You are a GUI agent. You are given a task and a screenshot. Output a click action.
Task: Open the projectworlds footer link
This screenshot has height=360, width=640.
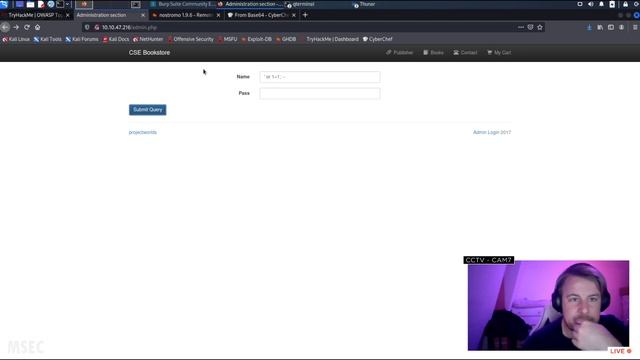[x=143, y=132]
